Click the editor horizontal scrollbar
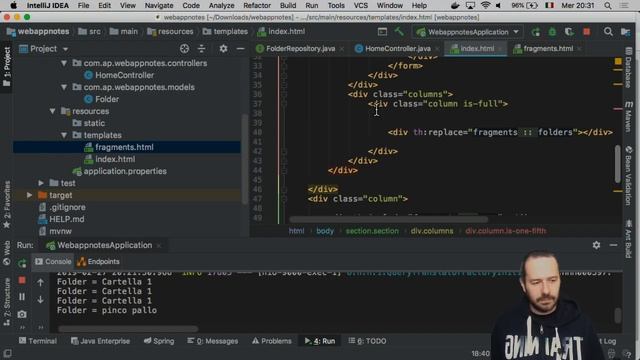The image size is (640, 360). point(389,219)
